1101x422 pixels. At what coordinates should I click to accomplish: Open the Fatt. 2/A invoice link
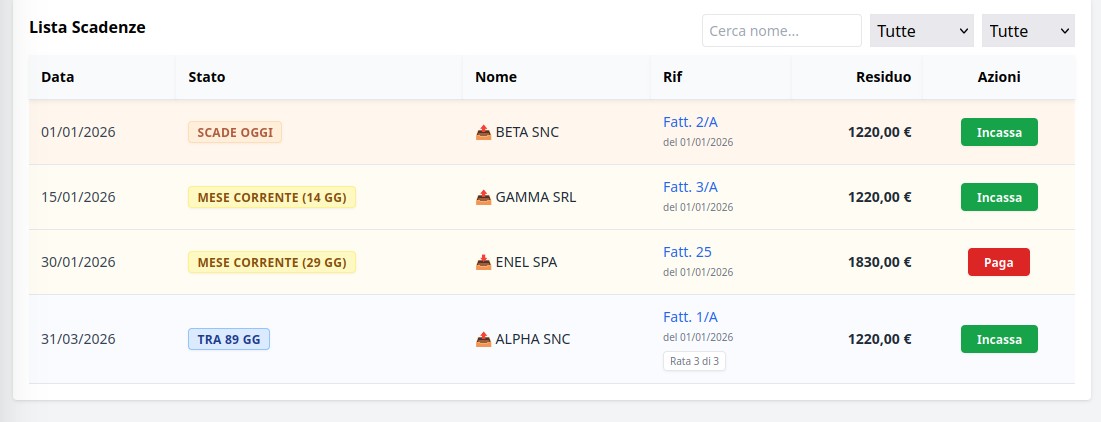click(690, 122)
